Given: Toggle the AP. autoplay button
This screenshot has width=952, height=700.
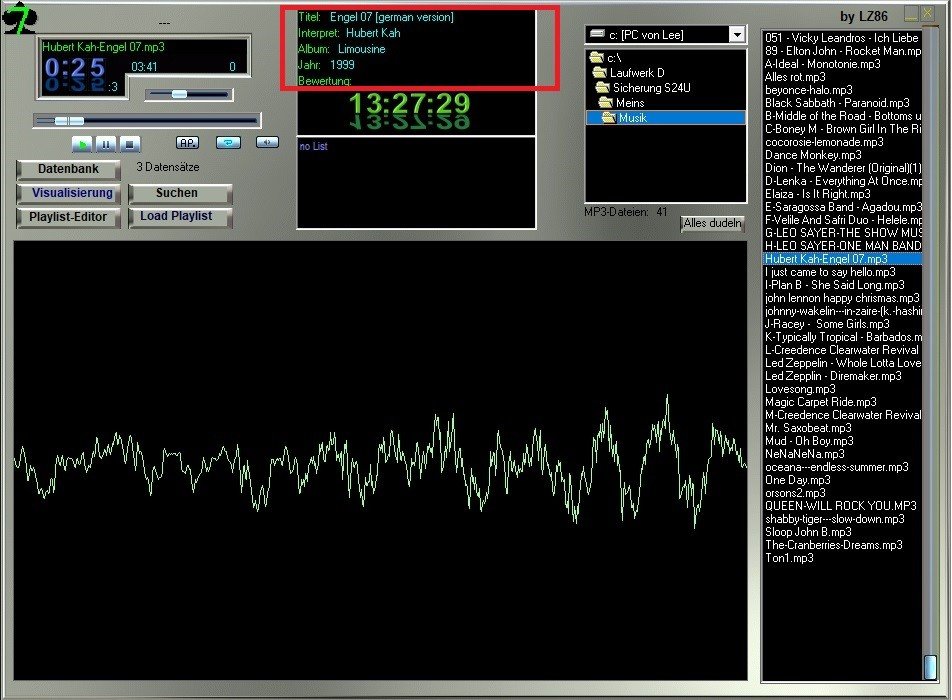Looking at the screenshot, I should (187, 143).
